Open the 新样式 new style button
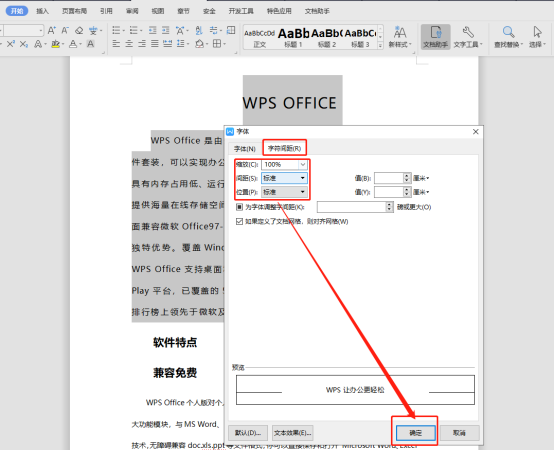This screenshot has height=450, width=554. coord(400,37)
